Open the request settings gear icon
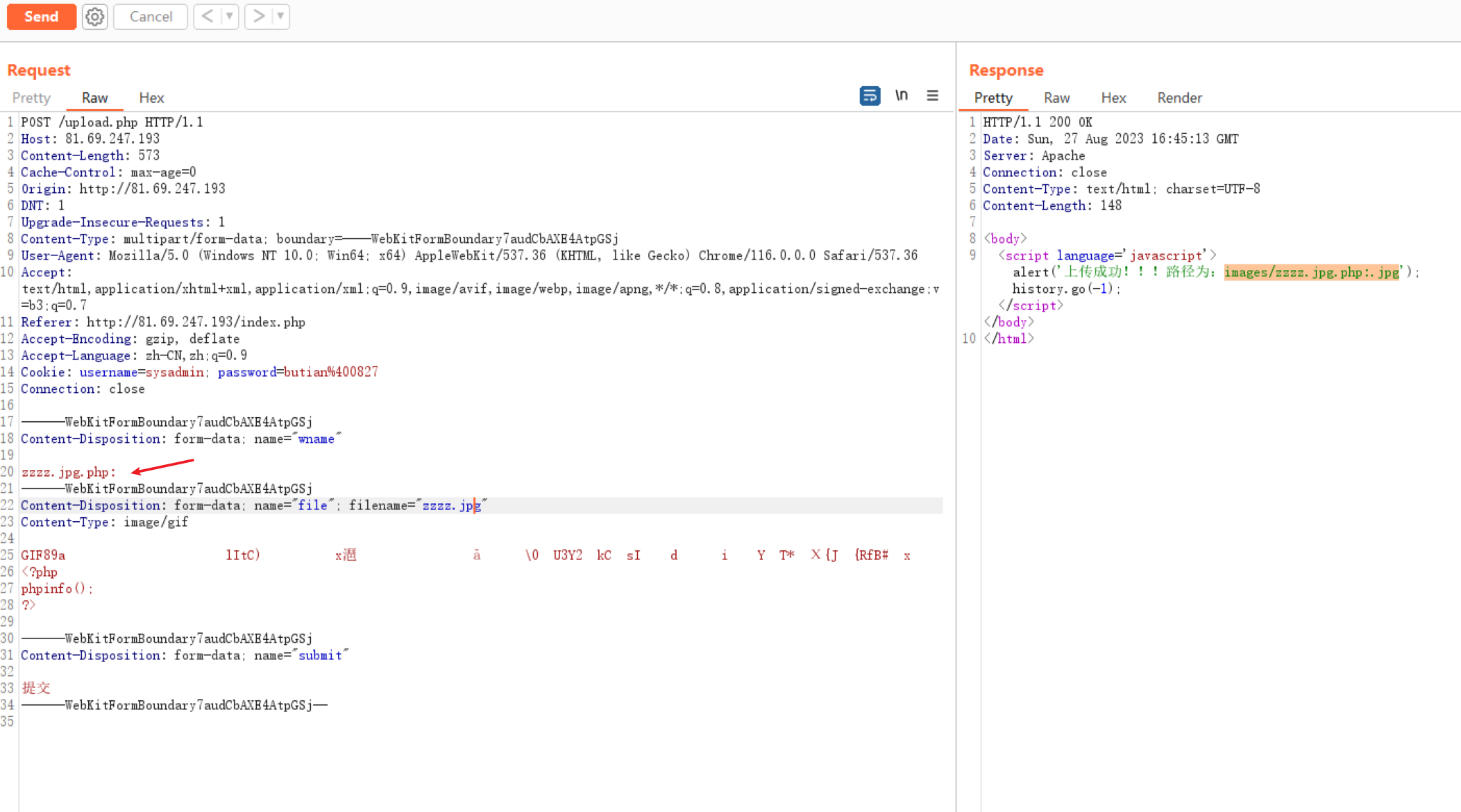1461x812 pixels. [x=95, y=17]
